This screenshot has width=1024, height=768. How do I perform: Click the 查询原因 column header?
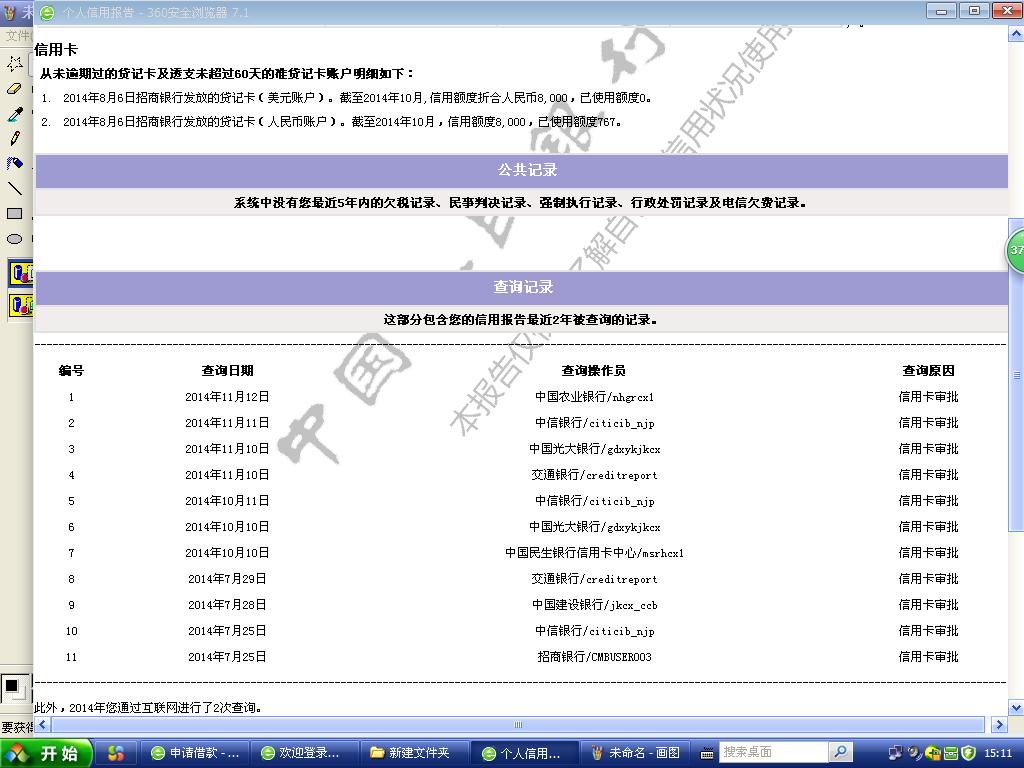coord(929,371)
